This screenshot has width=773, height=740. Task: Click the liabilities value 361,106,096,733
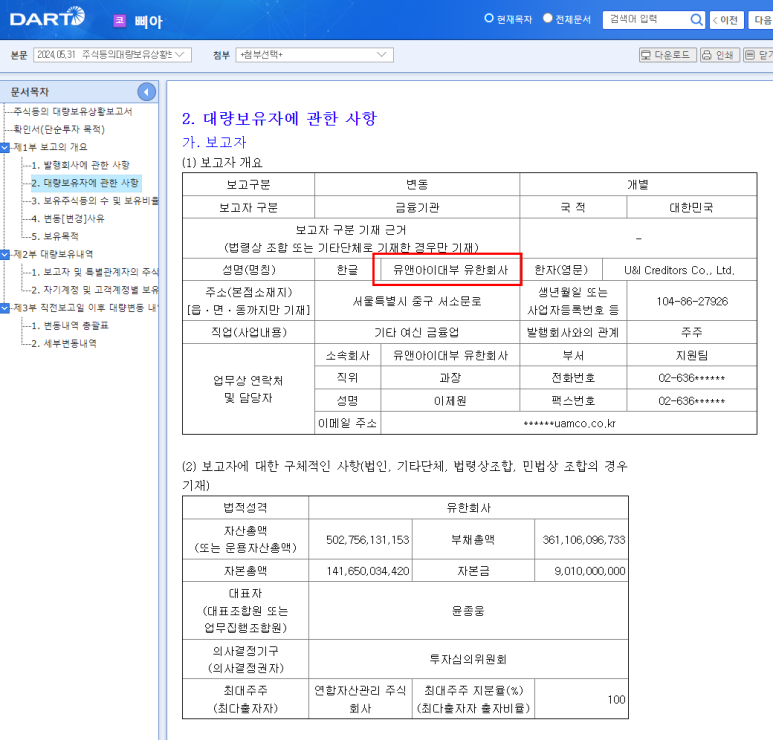tap(583, 540)
